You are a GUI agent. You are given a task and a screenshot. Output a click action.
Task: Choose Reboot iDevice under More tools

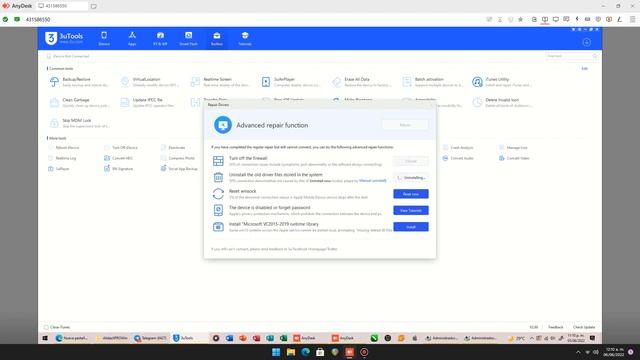[64, 147]
